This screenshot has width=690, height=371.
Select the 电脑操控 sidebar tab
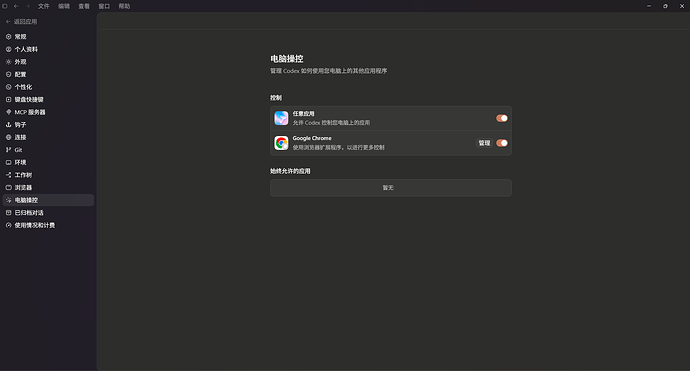[48, 200]
